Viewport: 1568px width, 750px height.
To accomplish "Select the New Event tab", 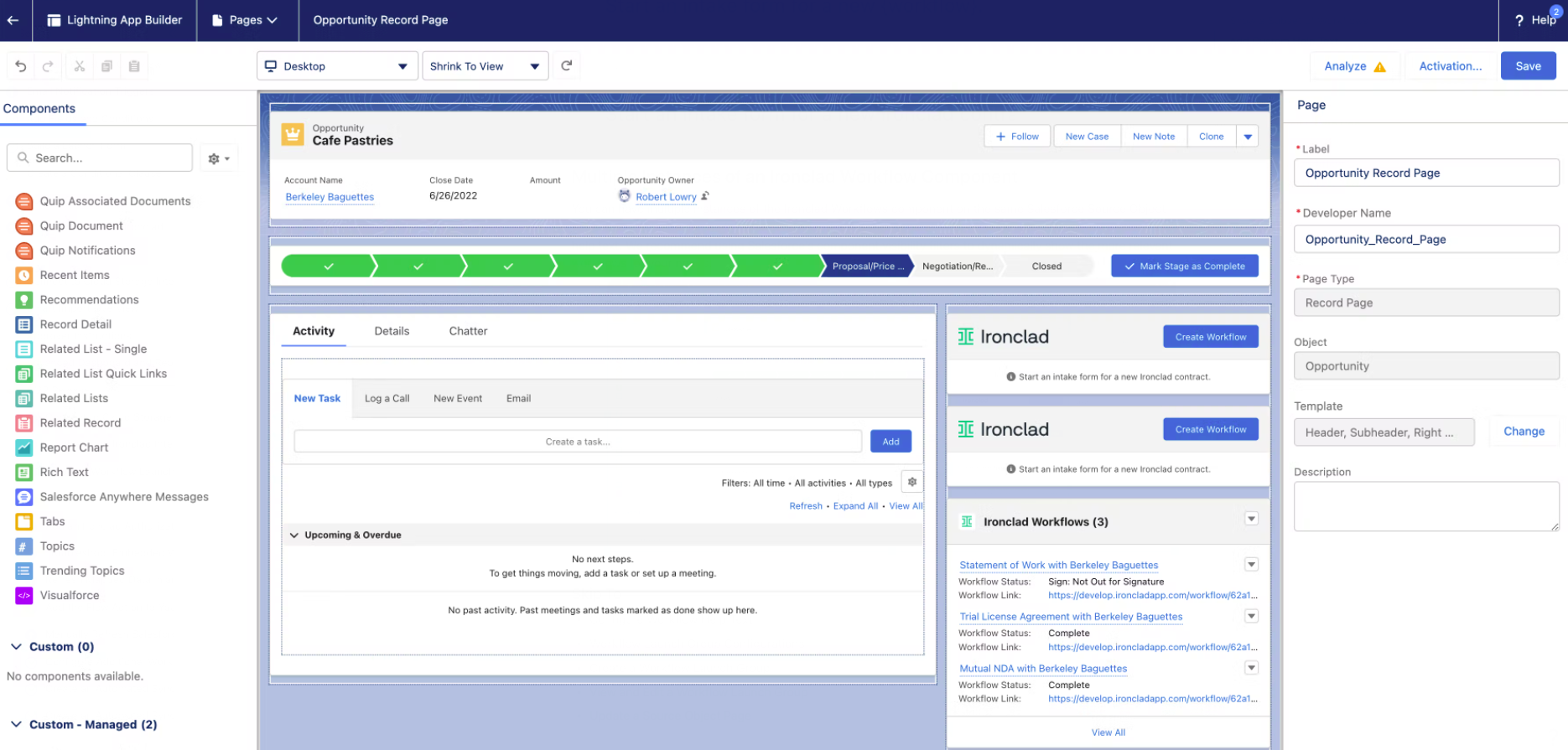I will click(x=458, y=398).
